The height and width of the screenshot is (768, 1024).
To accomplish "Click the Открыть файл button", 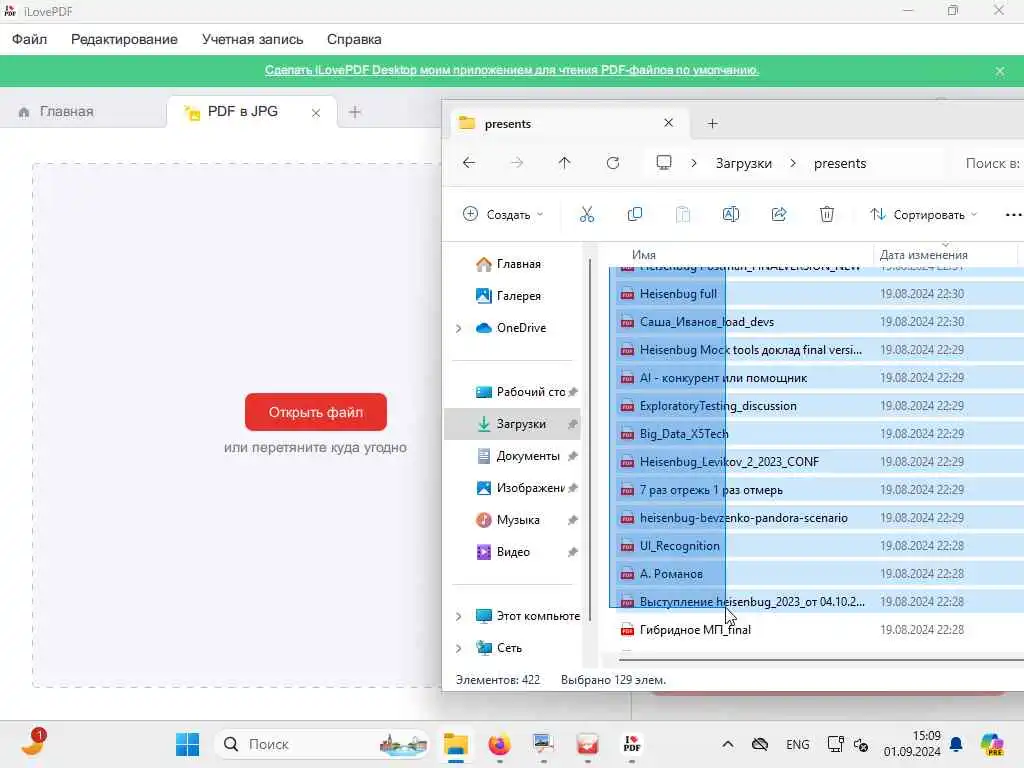I will point(315,412).
